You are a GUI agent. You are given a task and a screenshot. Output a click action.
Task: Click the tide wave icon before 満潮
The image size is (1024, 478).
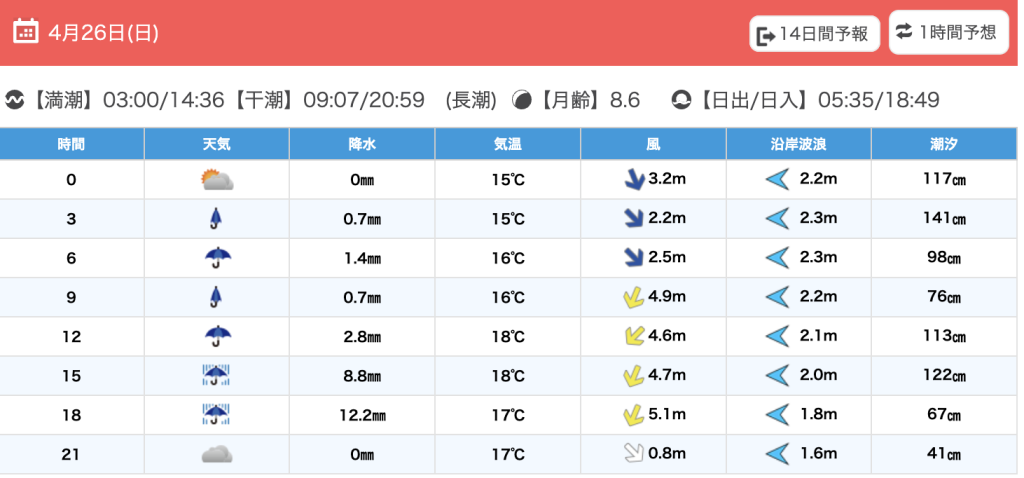15,100
